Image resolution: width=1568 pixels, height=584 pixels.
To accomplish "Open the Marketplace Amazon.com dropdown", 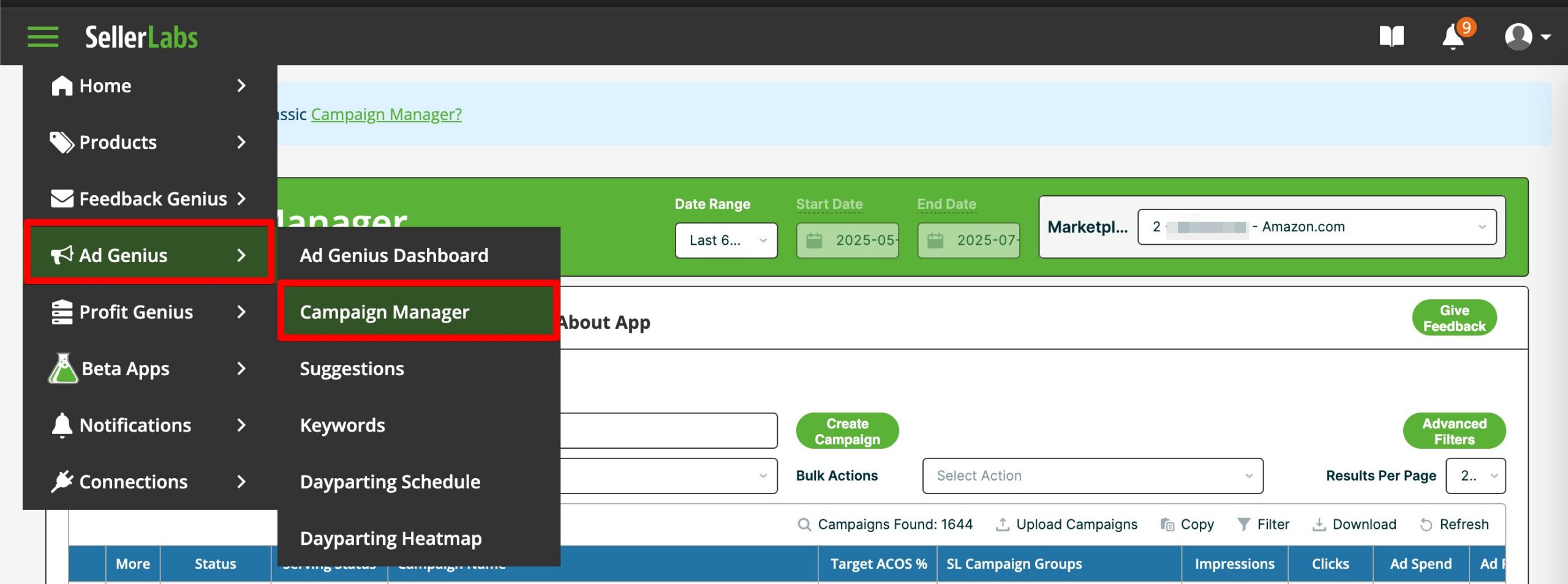I will click(1317, 227).
